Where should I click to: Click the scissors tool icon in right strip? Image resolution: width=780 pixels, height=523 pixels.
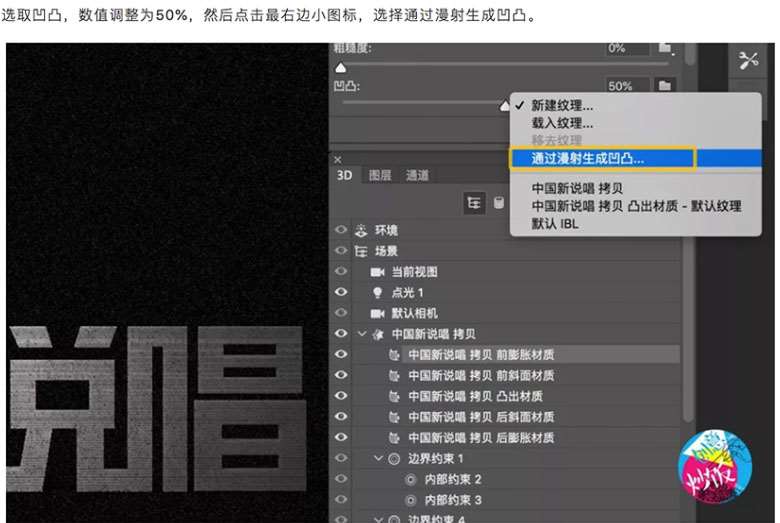coord(749,60)
